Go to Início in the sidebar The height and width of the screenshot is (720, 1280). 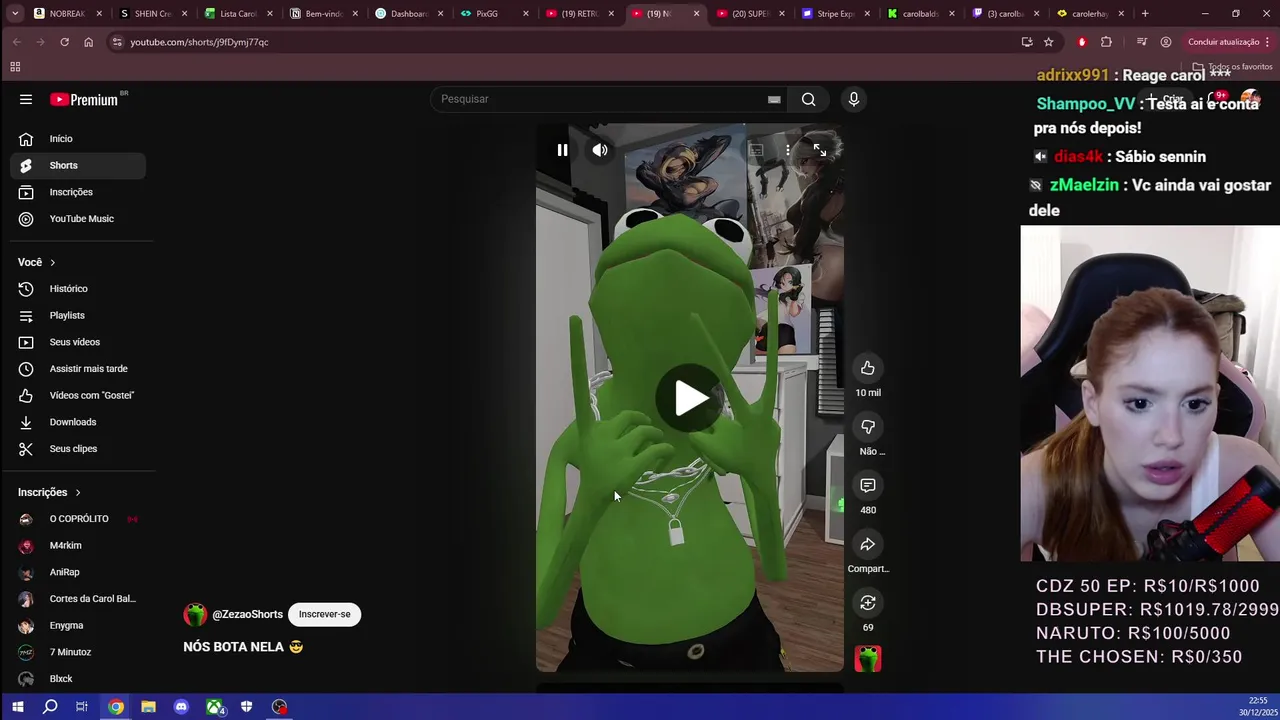coord(78,139)
